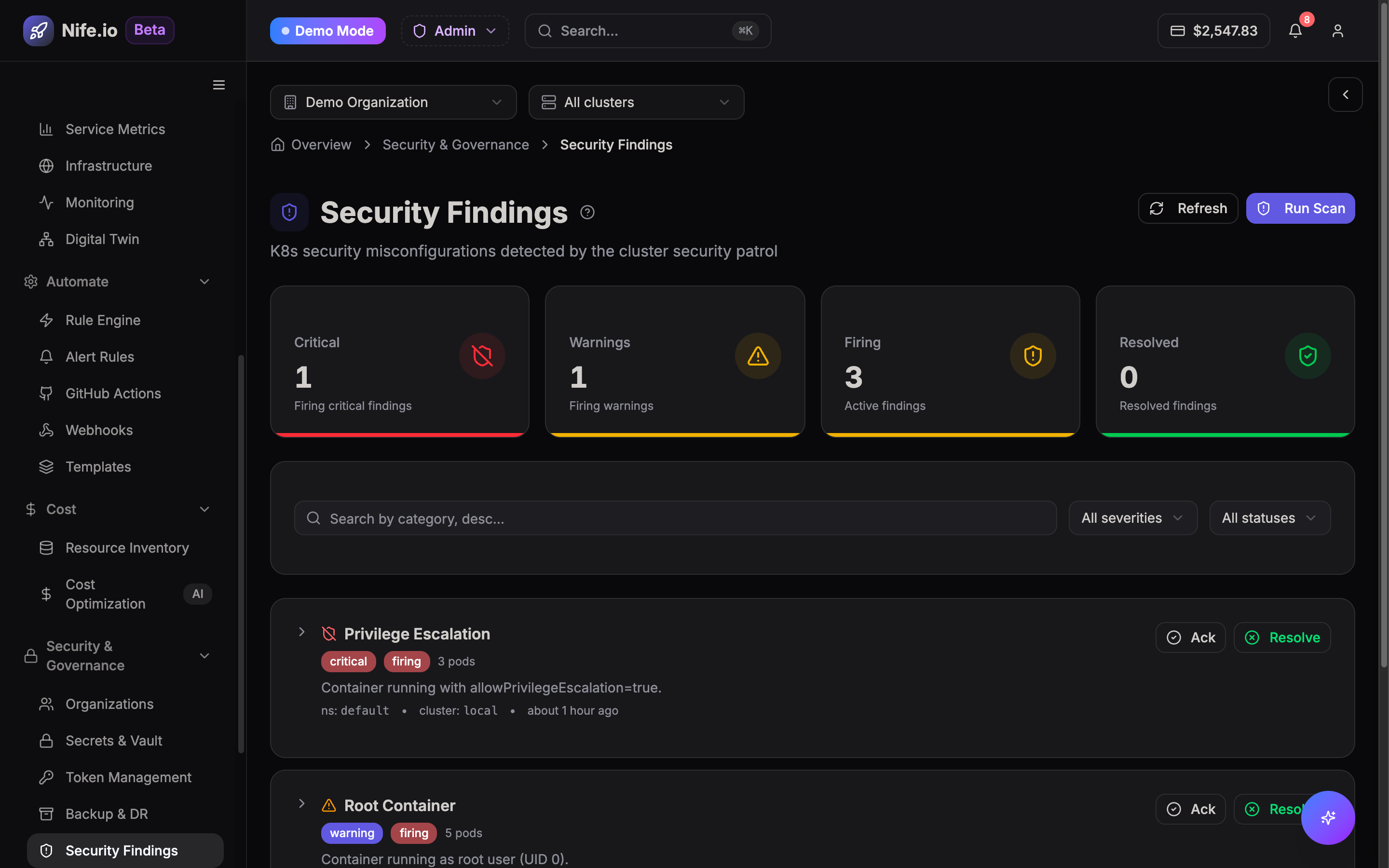Collapse the Security & Governance sidebar section

point(118,656)
